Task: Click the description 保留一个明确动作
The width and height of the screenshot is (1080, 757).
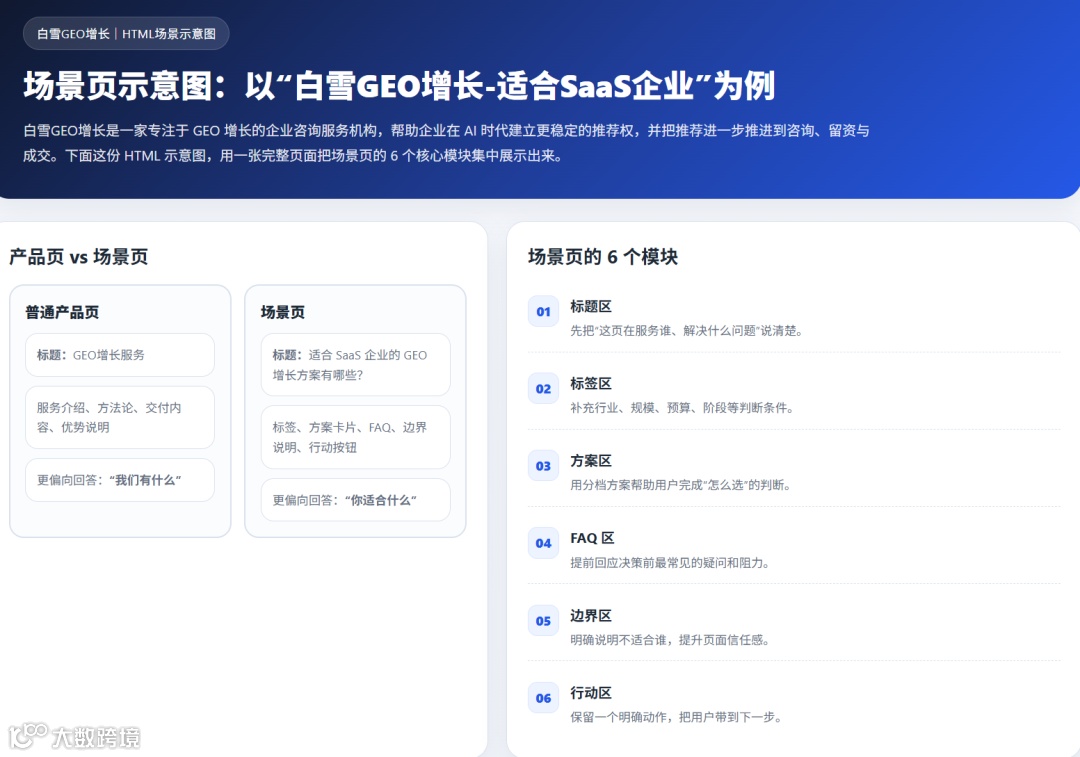Action: coord(676,717)
